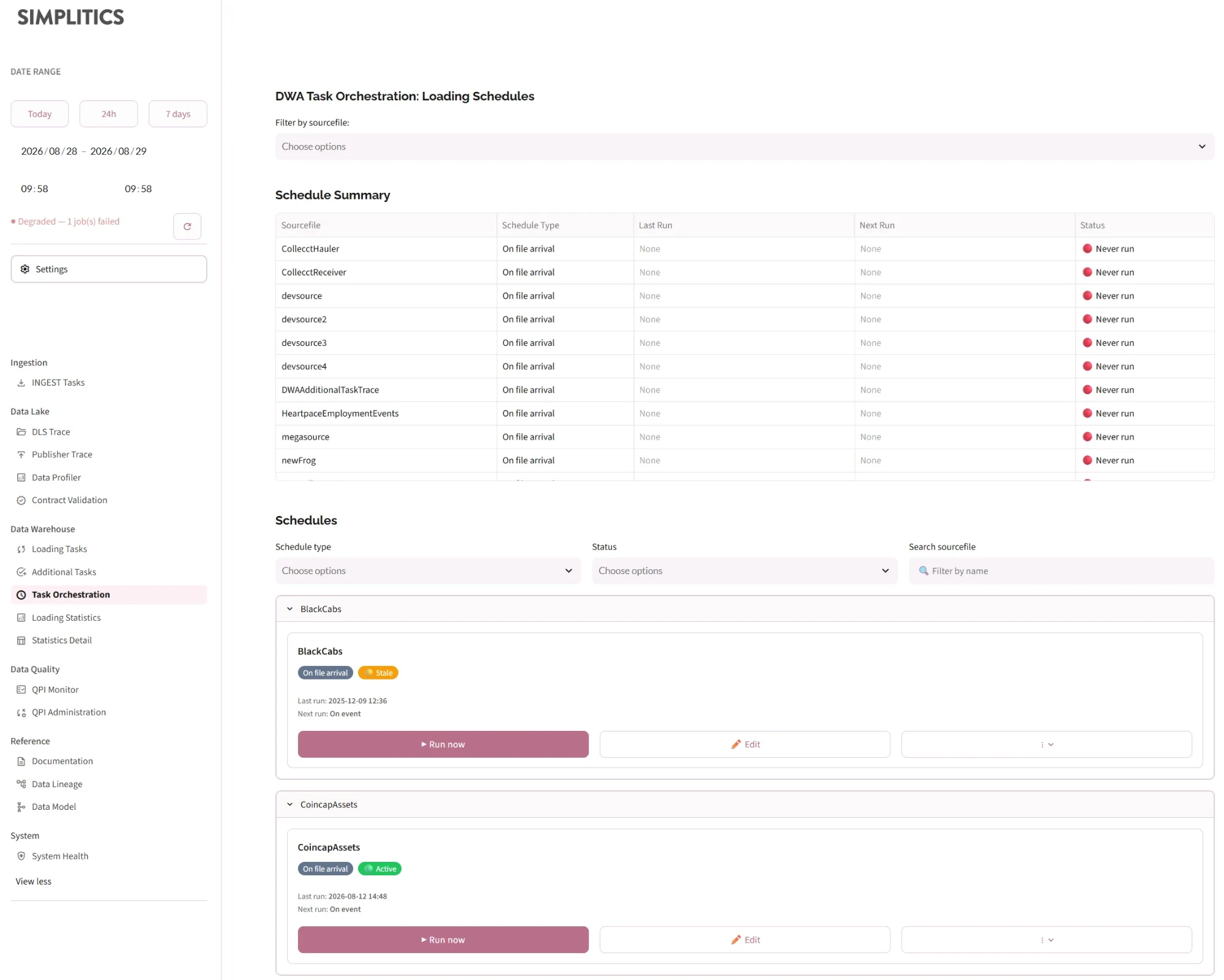Open QPI Administration
Screen dimensions: 1224x980
click(x=69, y=713)
